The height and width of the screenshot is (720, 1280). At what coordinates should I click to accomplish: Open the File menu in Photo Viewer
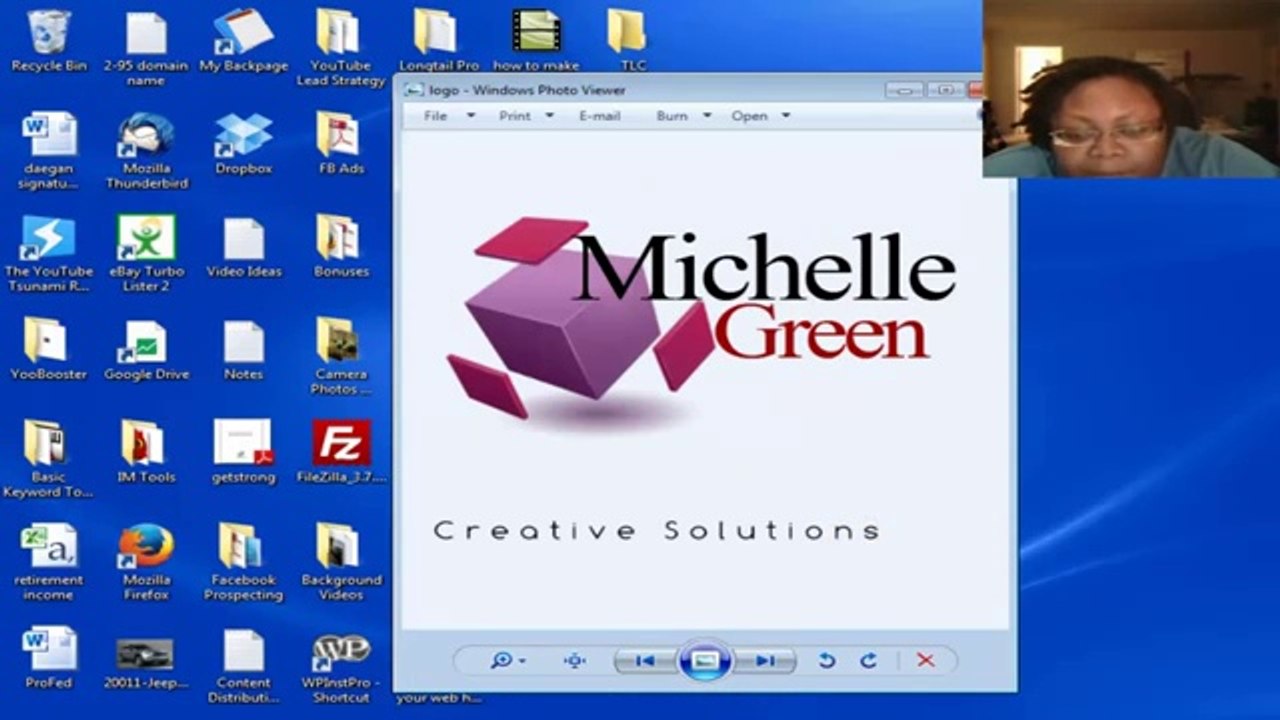435,116
